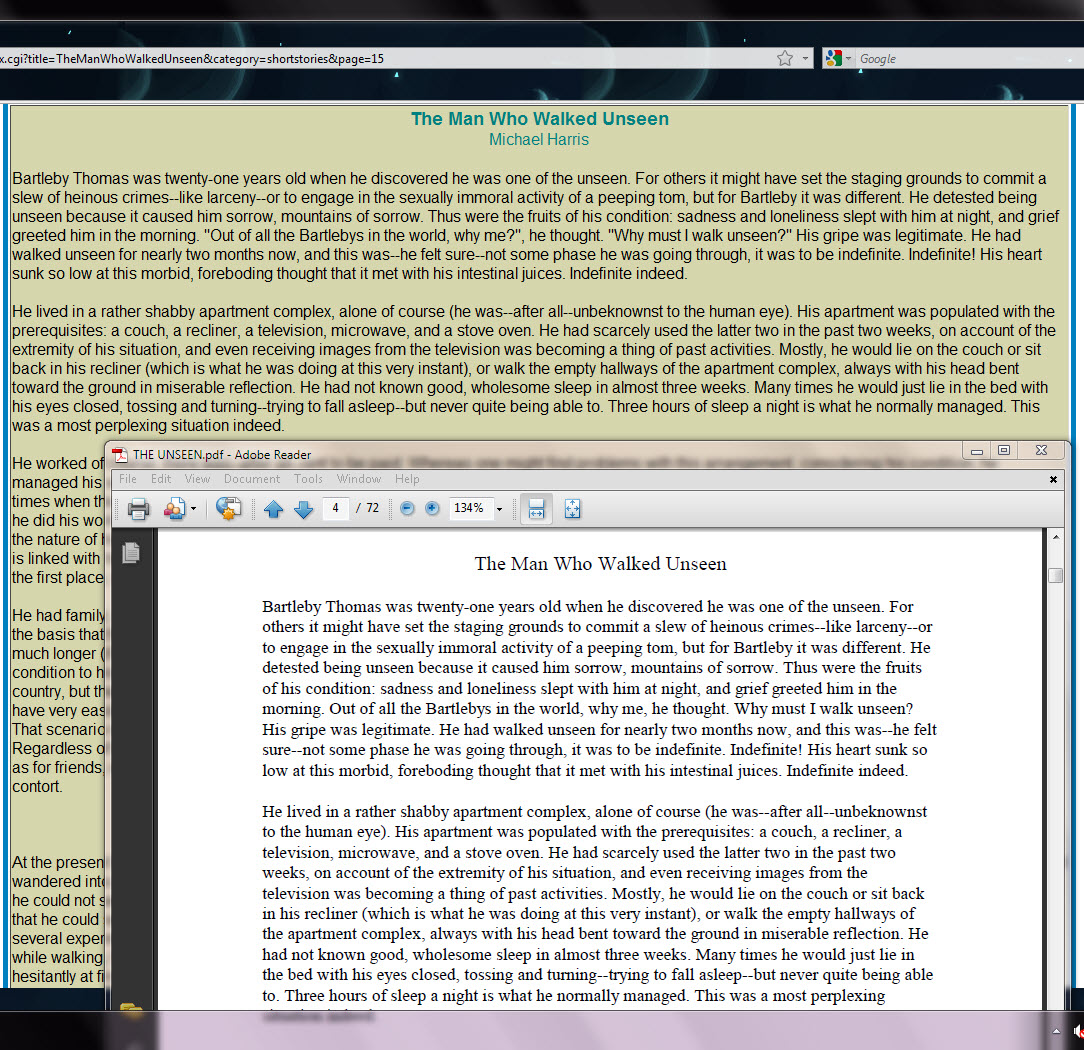Image resolution: width=1084 pixels, height=1050 pixels.
Task: Click the PDF scrollbar up arrow
Action: click(1056, 537)
